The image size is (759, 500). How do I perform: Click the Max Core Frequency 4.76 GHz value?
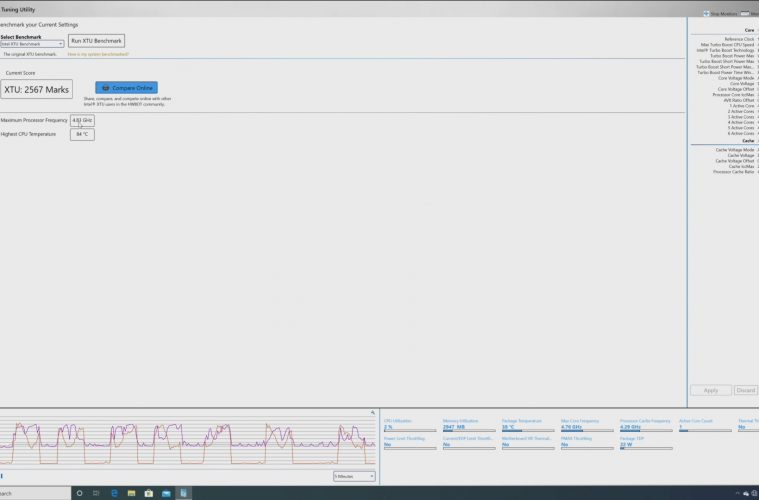coord(572,427)
